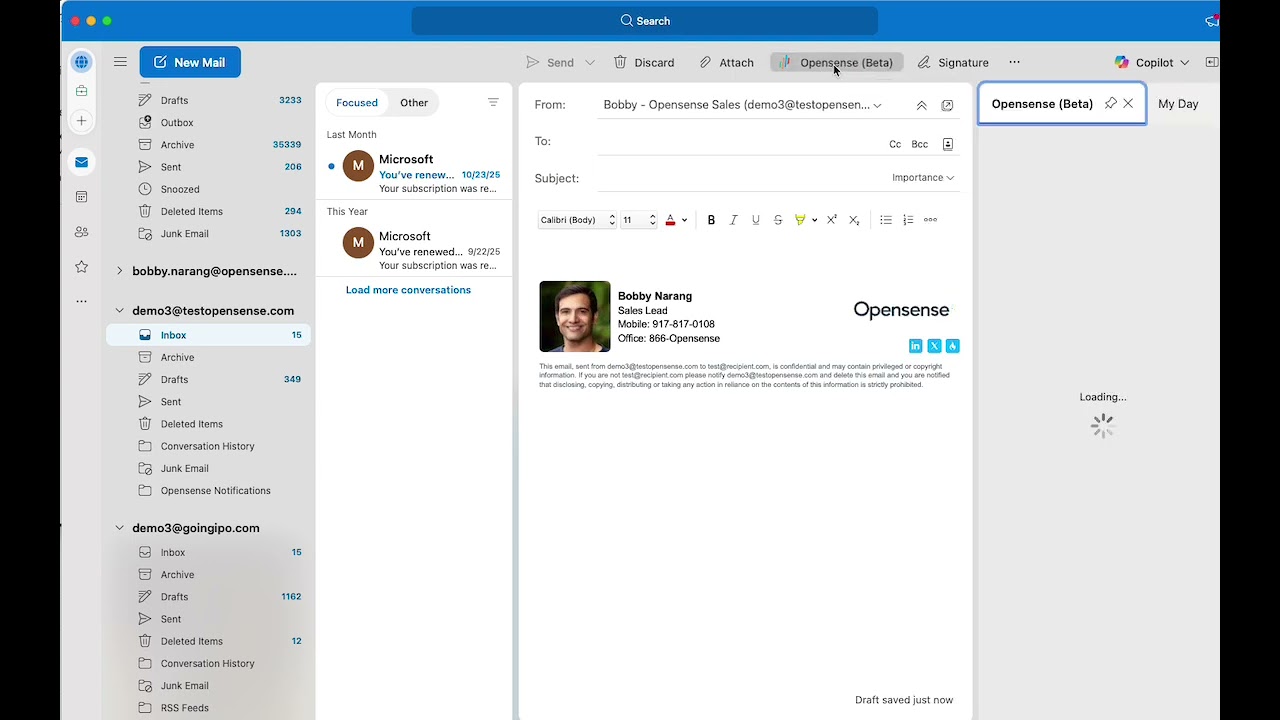Open the Opensense Notifications folder
Screen dimensions: 1280x720
[208, 491]
